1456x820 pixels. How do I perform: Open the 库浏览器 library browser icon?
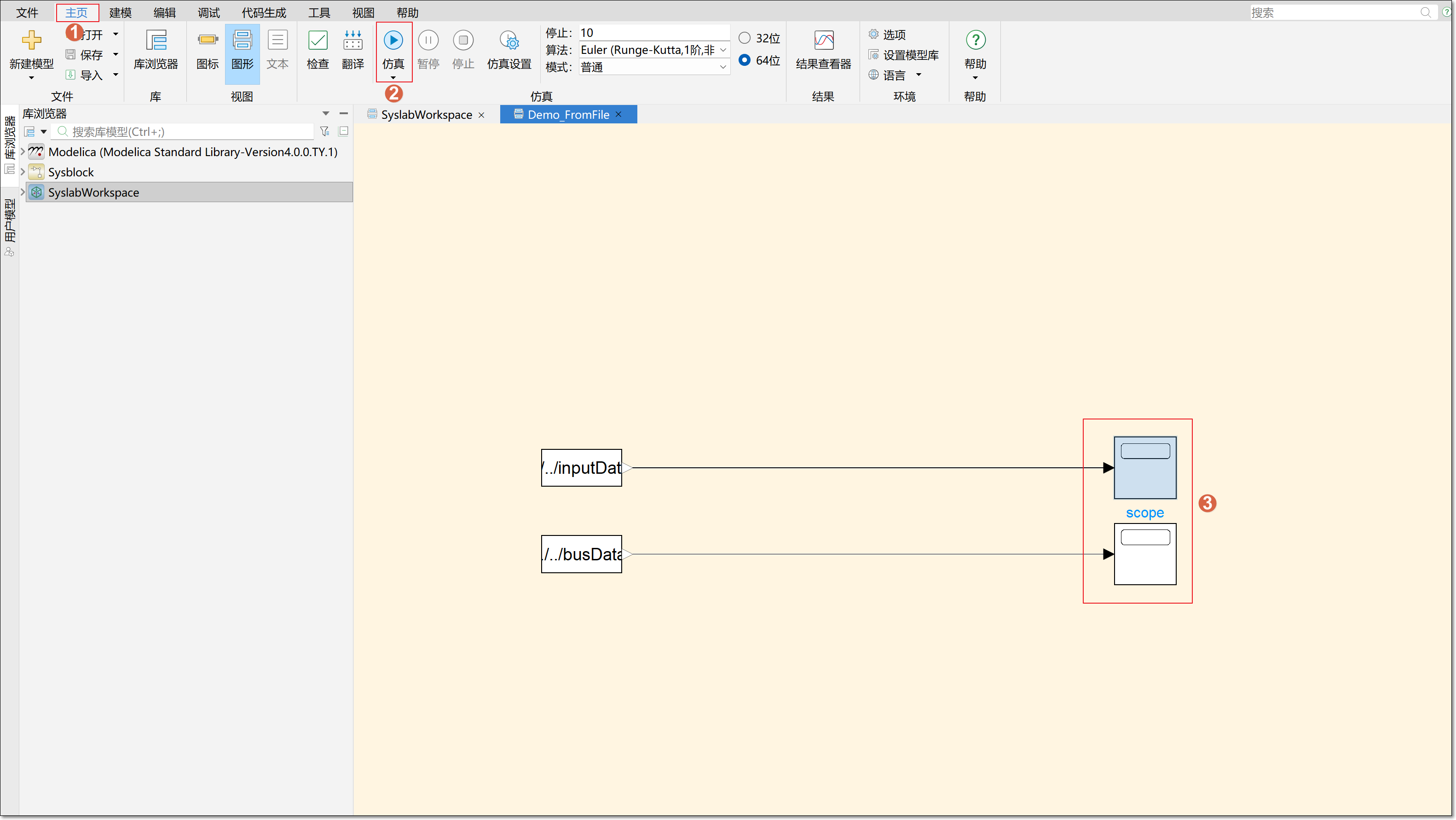(156, 50)
